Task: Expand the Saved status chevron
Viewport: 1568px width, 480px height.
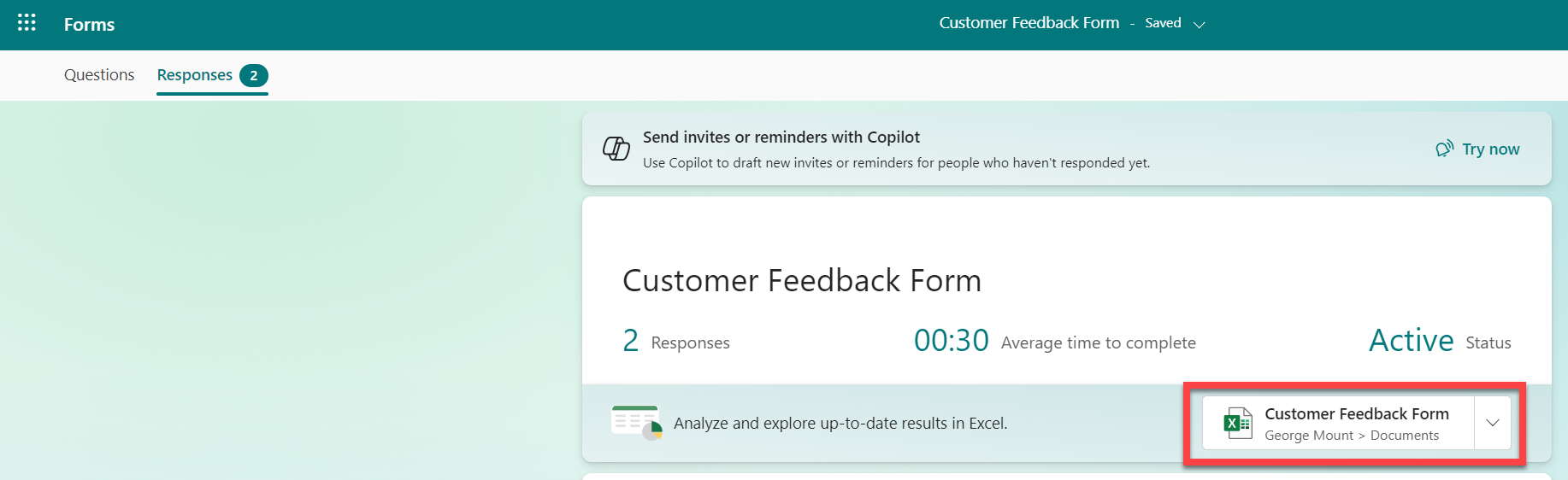Action: (x=1200, y=25)
